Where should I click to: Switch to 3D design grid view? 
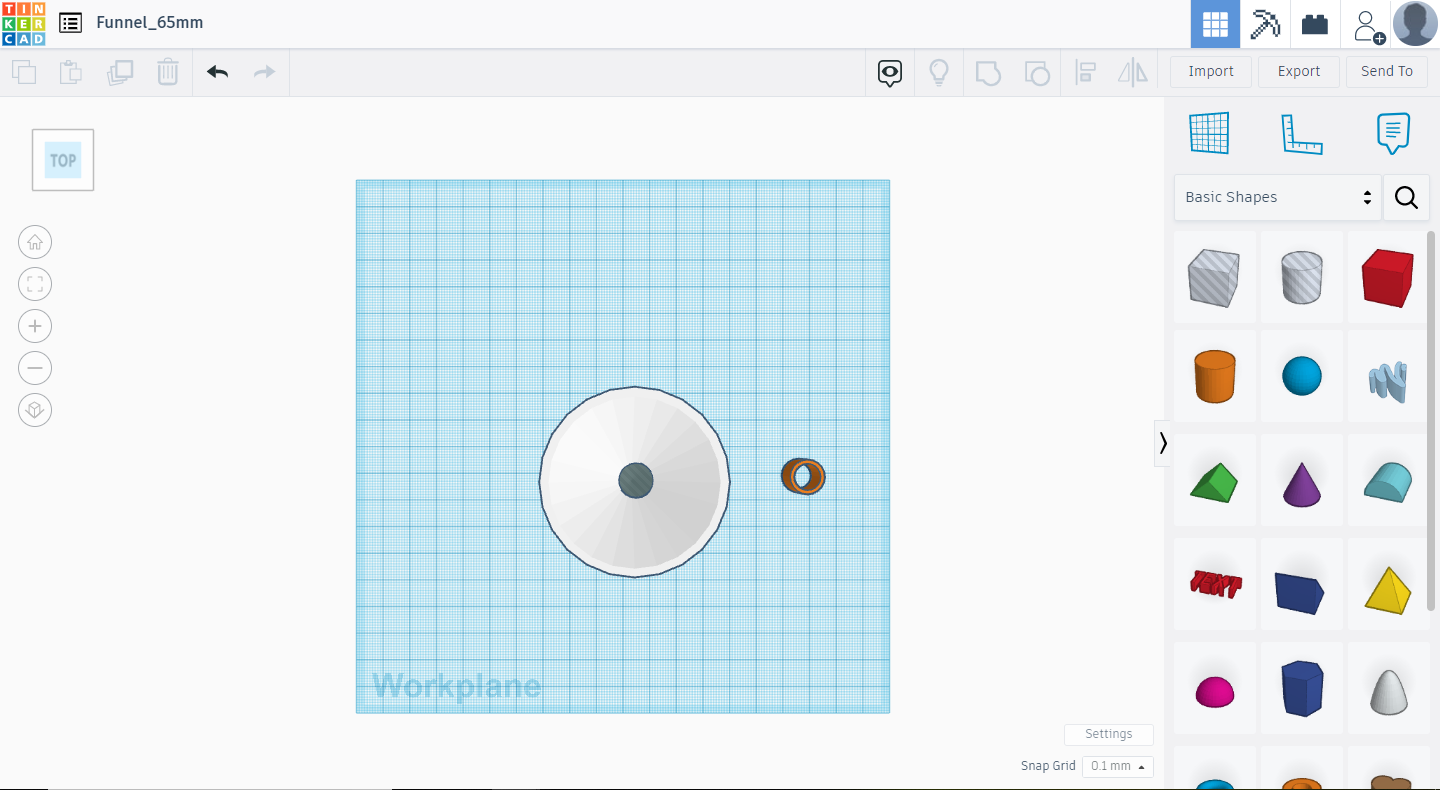1215,24
